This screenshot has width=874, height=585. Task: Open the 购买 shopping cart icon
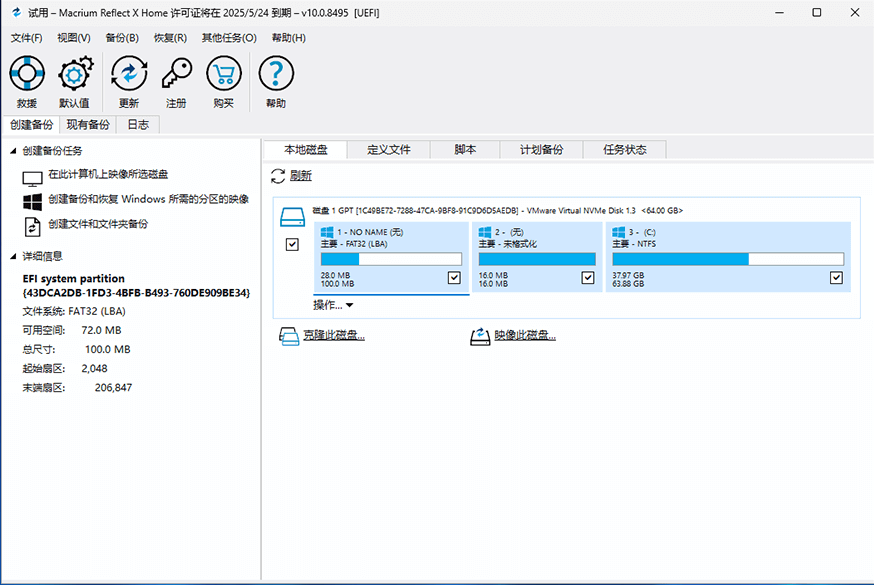click(x=224, y=73)
